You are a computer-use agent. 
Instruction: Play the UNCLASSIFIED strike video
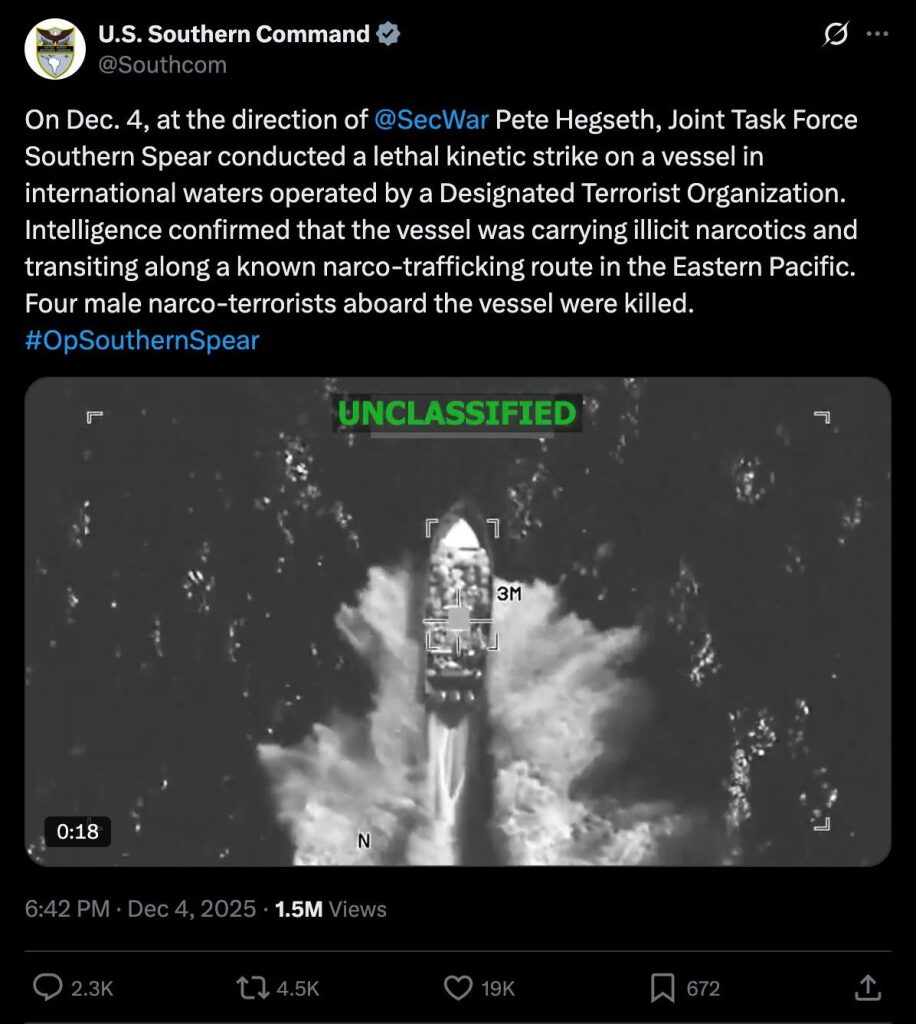457,621
